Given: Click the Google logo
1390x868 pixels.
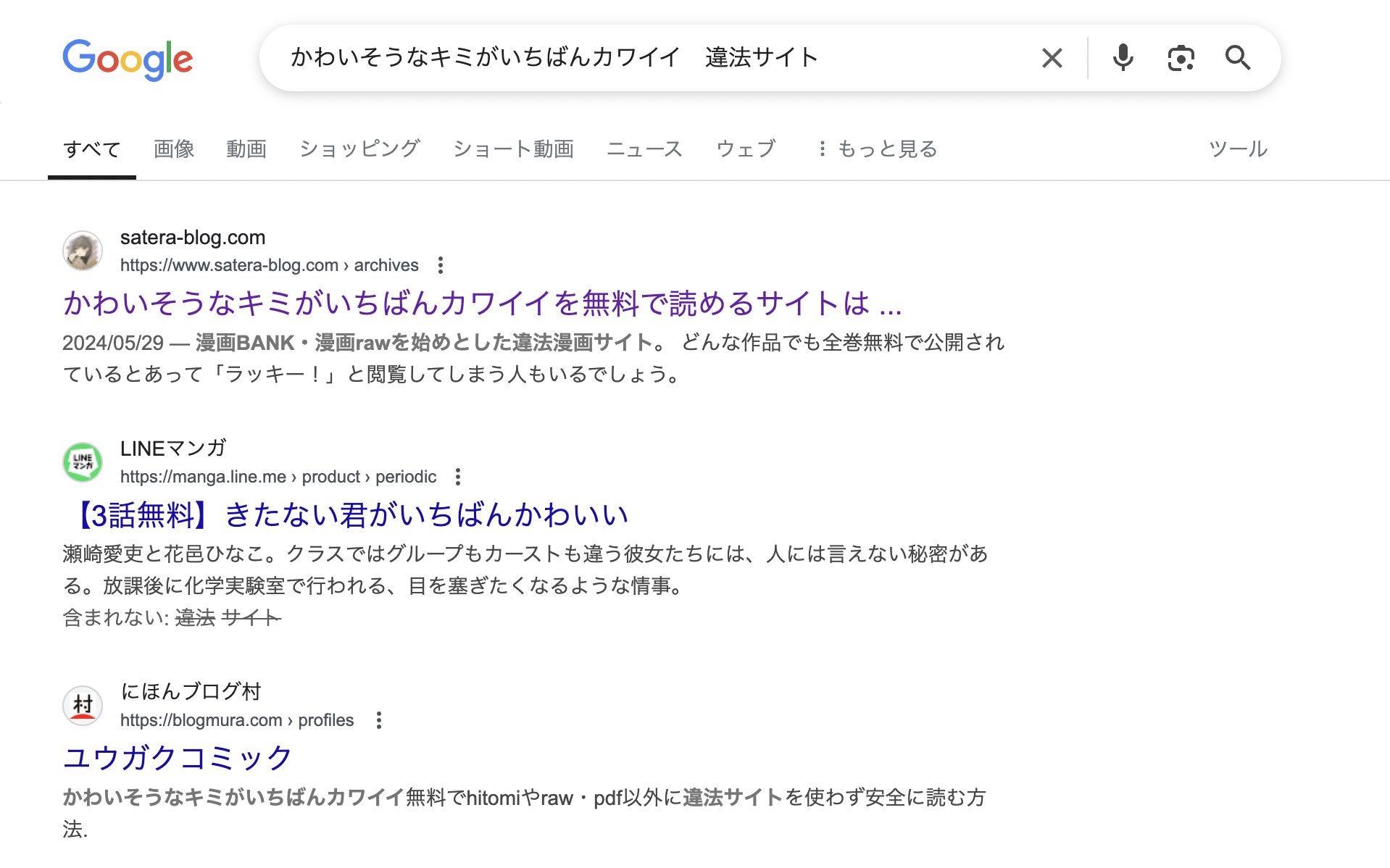Looking at the screenshot, I should [x=128, y=59].
